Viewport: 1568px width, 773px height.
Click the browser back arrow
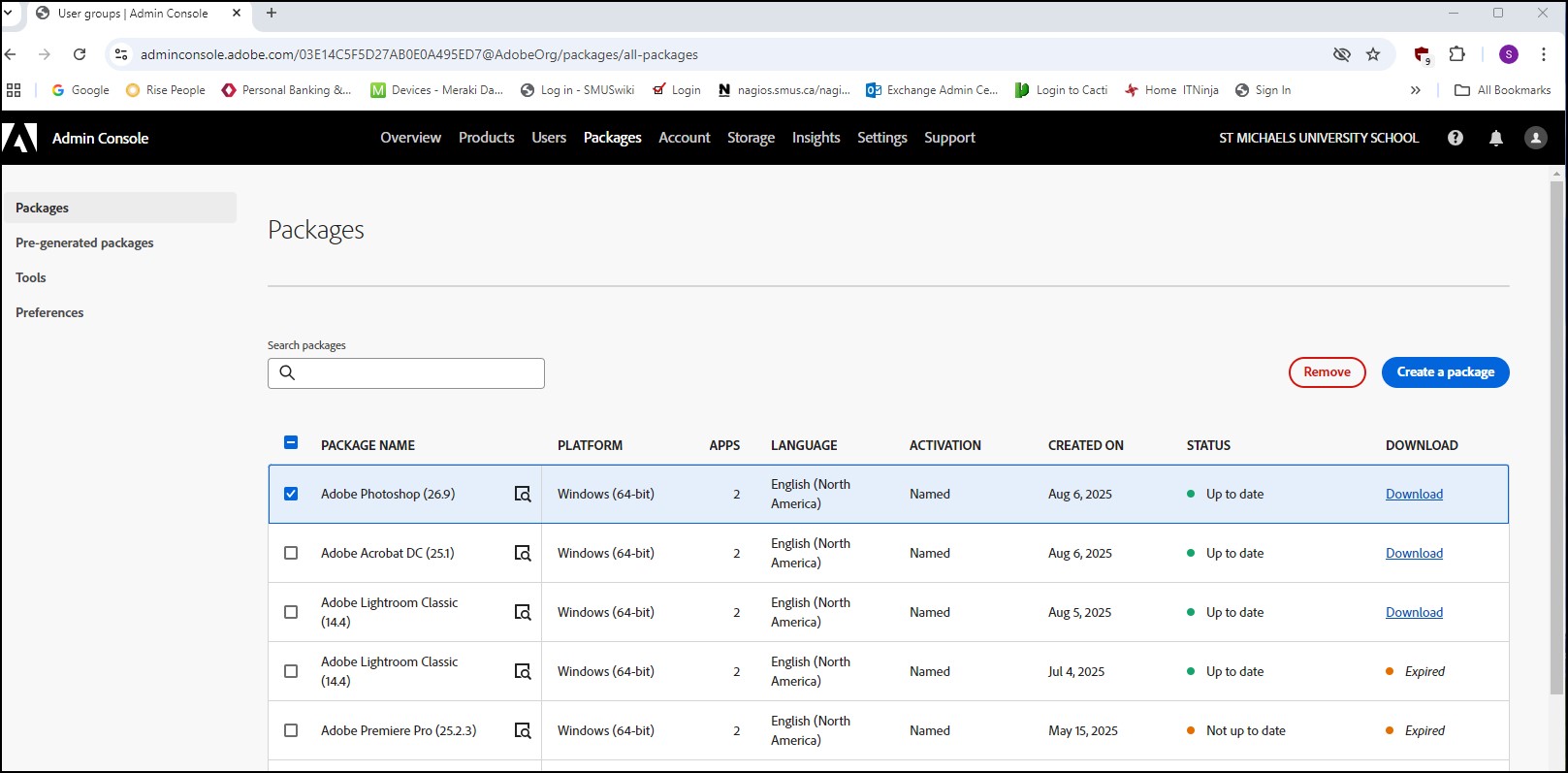tap(11, 54)
